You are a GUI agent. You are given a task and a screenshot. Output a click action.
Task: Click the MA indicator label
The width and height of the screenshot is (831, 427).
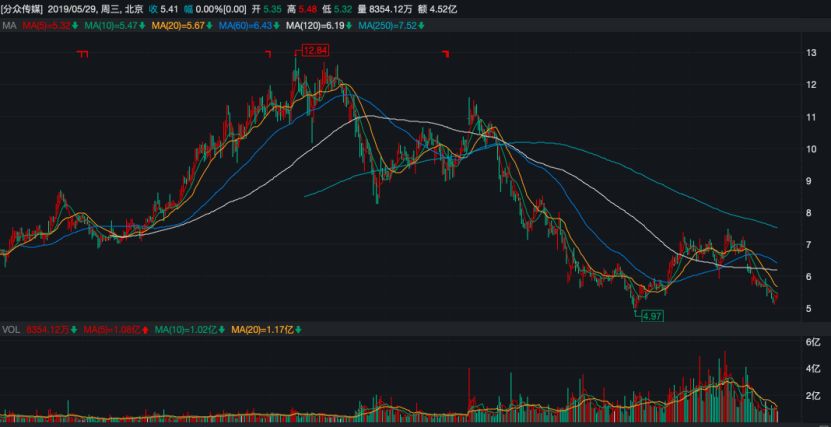pos(9,25)
